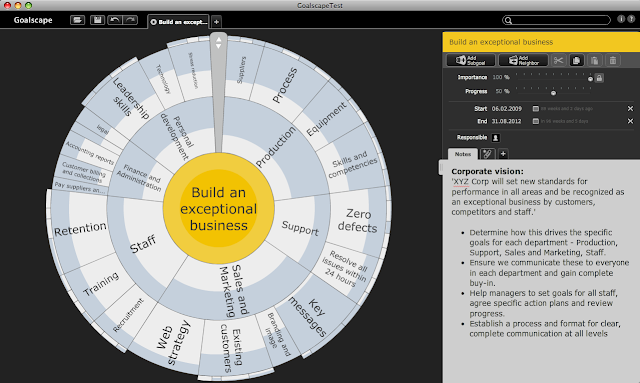This screenshot has height=383, width=640.
Task: Save the project with floppy disk icon
Action: [x=97, y=20]
